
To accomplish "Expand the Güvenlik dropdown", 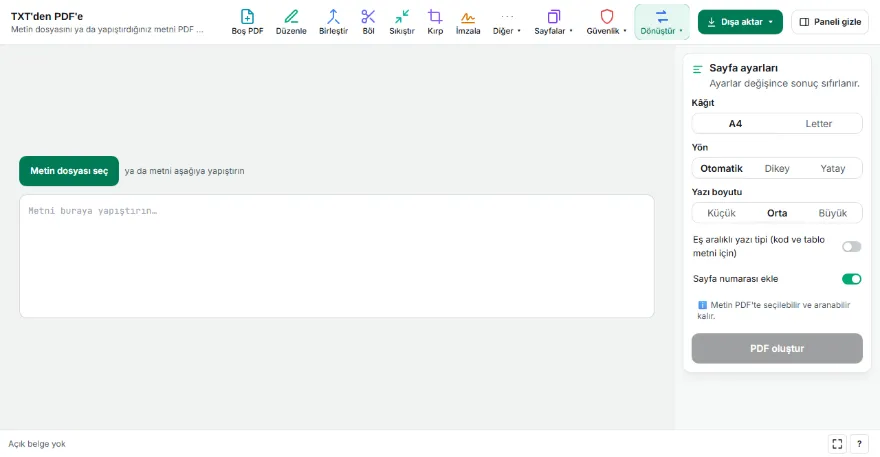I will click(607, 22).
